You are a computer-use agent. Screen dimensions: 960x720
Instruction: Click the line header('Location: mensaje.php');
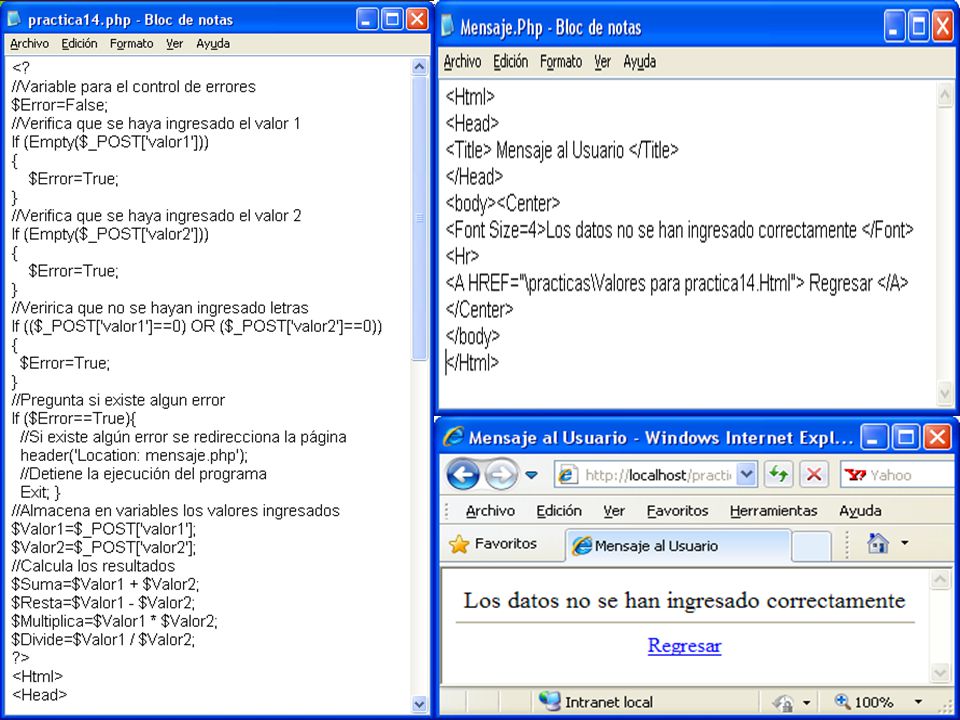[x=134, y=456]
